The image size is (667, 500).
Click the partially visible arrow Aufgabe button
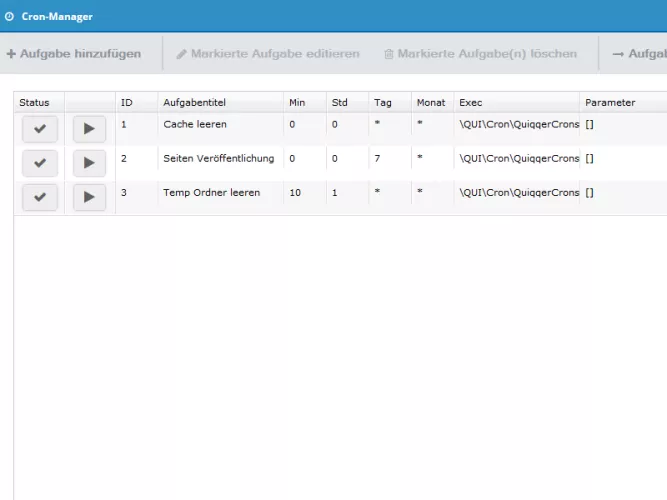coord(639,53)
